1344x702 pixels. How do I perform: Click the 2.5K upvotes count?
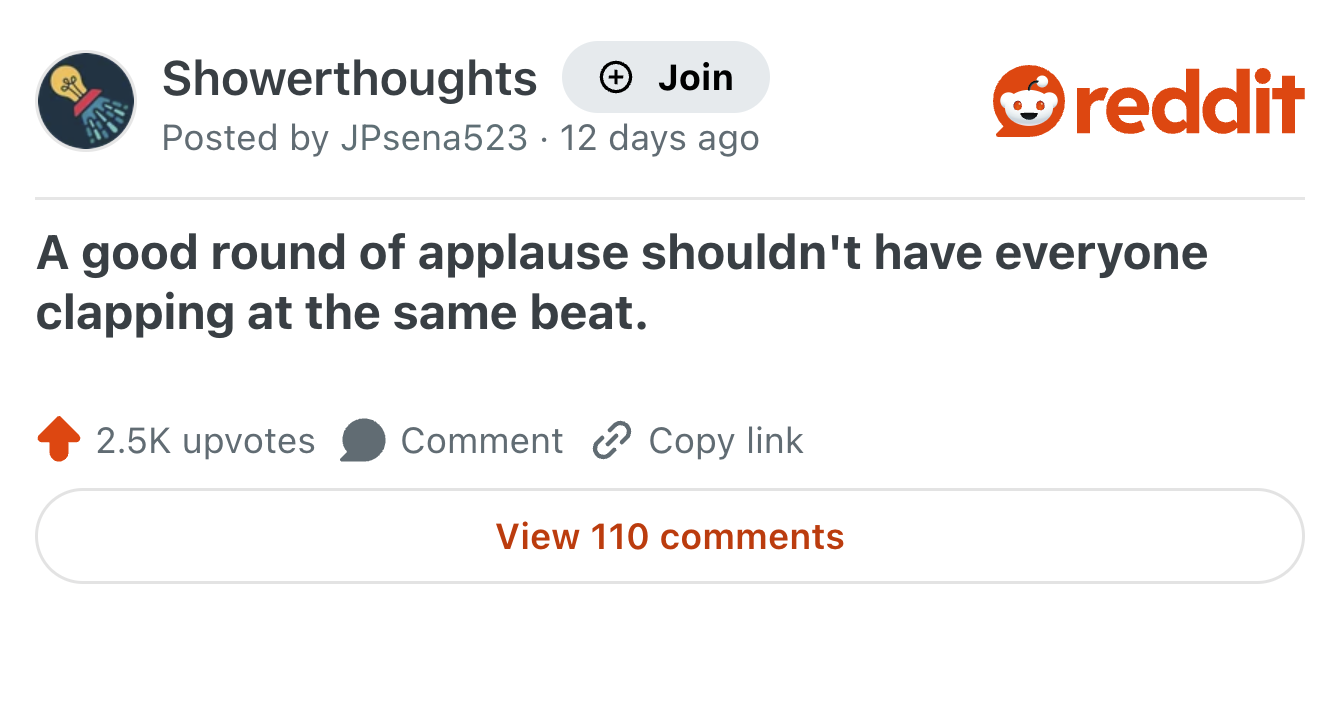[x=204, y=440]
